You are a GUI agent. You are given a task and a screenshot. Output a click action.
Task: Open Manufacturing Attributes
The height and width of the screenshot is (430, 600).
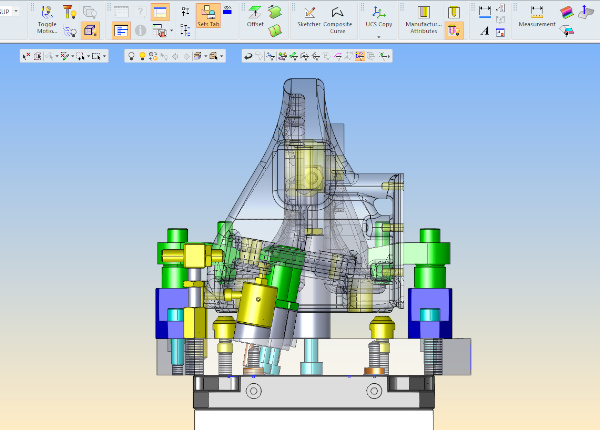(423, 17)
